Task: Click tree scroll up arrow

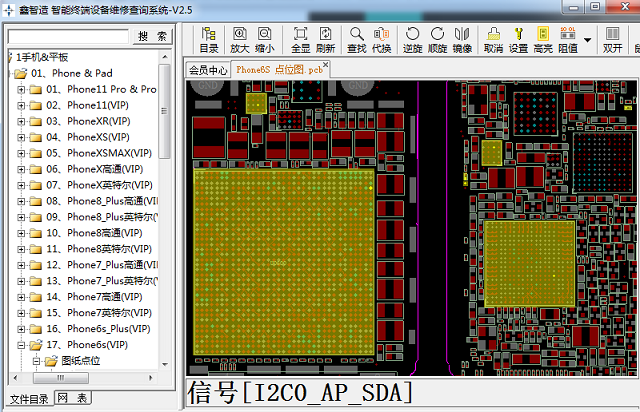Action: click(x=164, y=57)
